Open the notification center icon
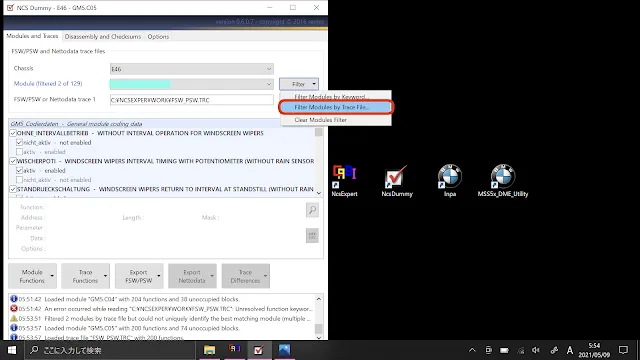 point(623,350)
